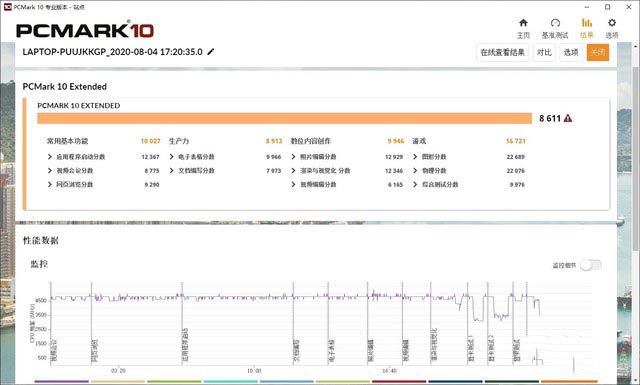Click 在线查看结果 view online button
640x385 pixels.
point(502,52)
